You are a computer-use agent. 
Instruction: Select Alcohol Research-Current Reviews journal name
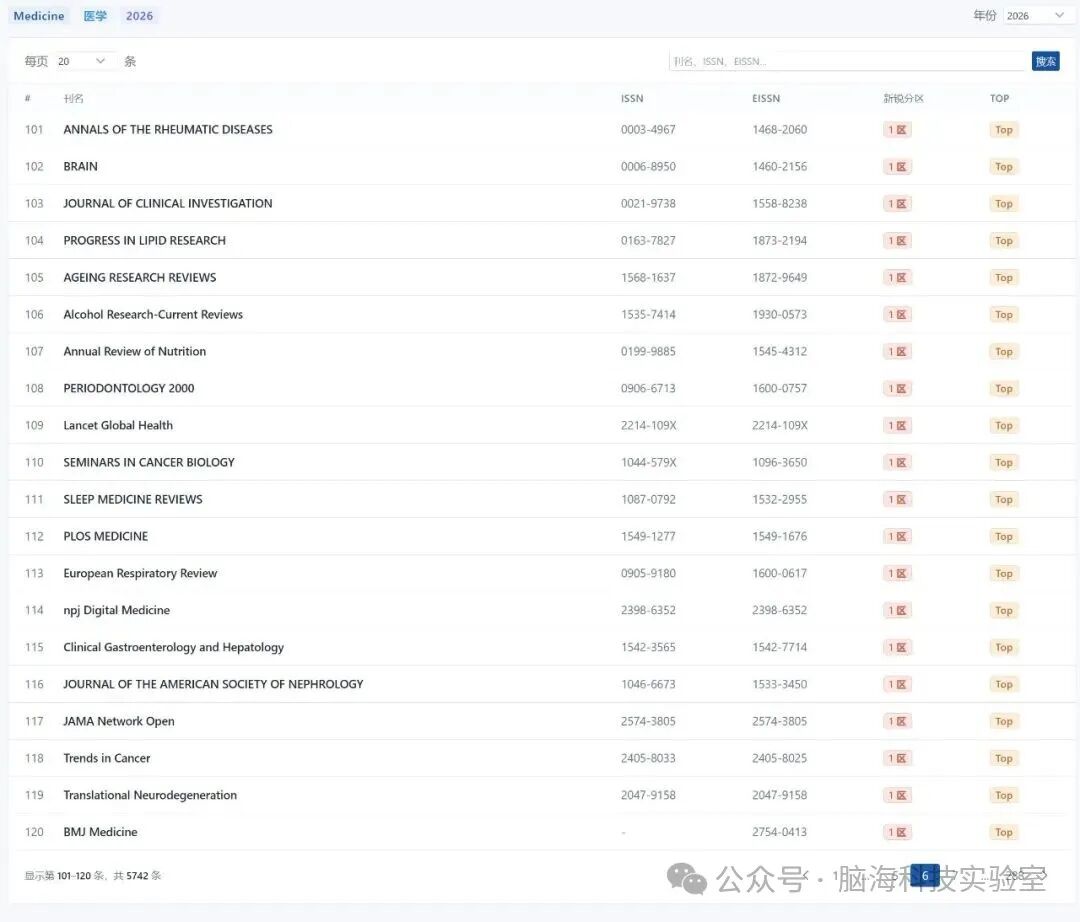153,315
